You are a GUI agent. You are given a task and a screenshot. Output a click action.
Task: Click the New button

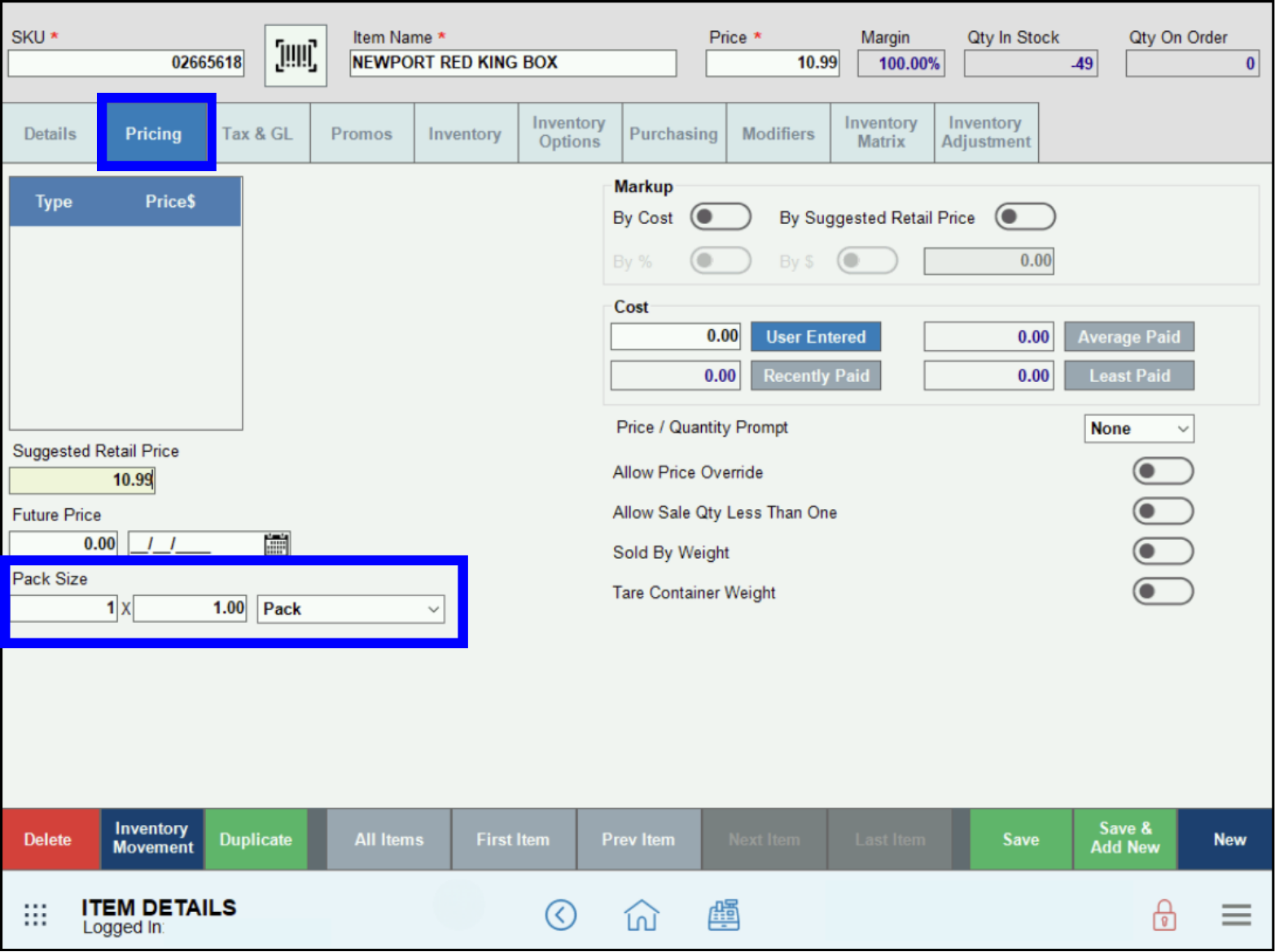[1225, 839]
